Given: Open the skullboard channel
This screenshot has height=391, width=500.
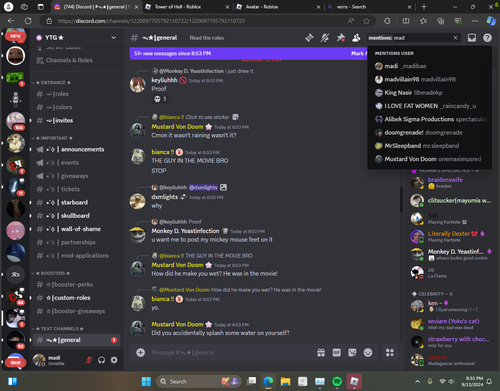Looking at the screenshot, I should [x=76, y=216].
